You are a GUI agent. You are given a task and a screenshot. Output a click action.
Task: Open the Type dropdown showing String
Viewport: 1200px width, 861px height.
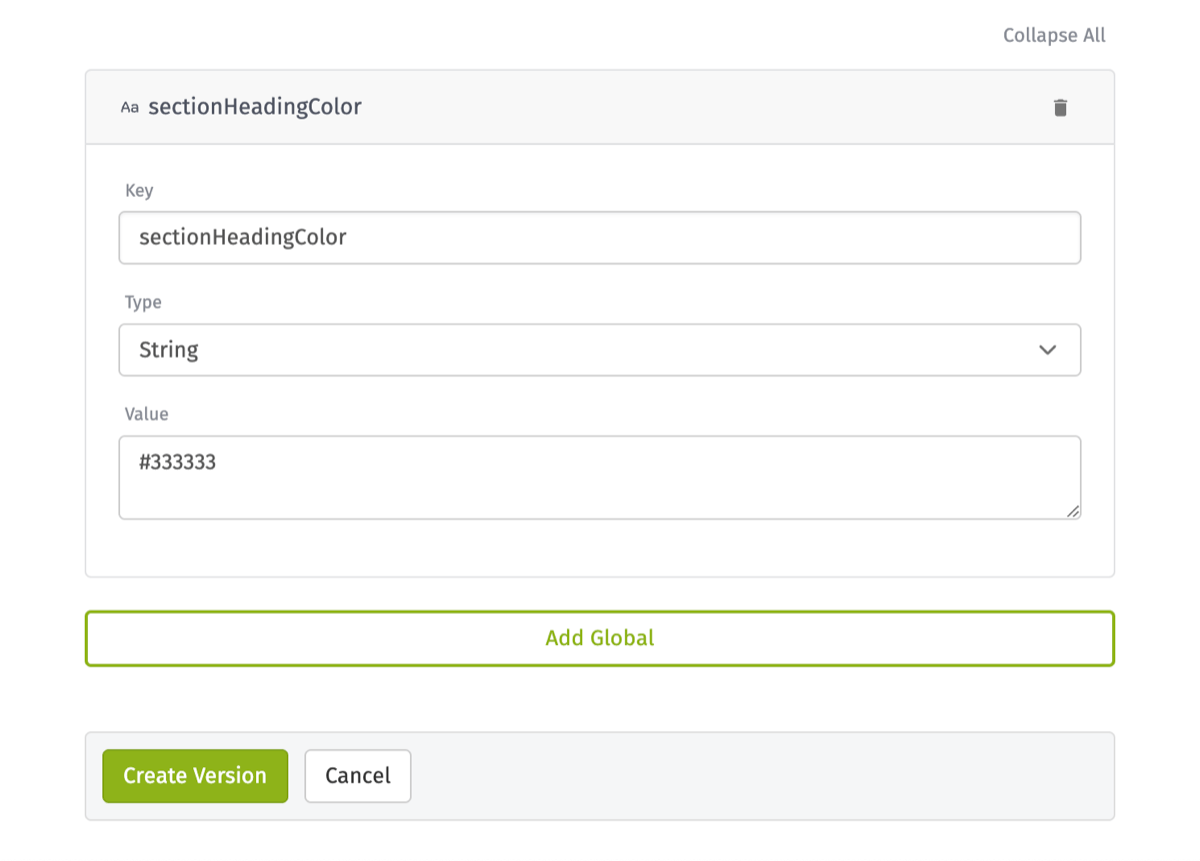(600, 350)
